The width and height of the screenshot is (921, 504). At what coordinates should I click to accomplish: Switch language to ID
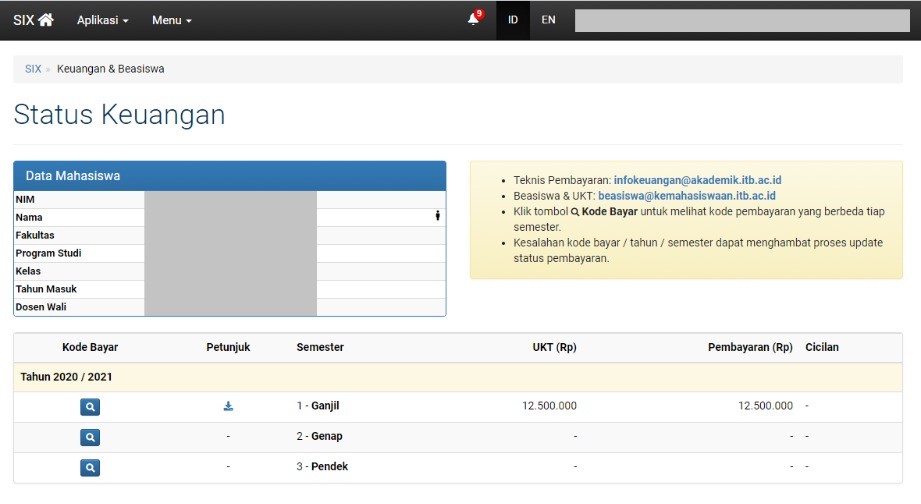(x=513, y=20)
